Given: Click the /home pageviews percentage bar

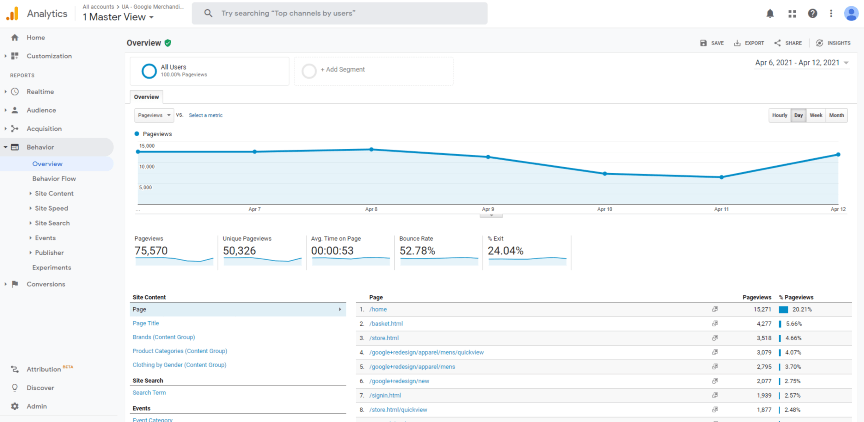Looking at the screenshot, I should (783, 310).
